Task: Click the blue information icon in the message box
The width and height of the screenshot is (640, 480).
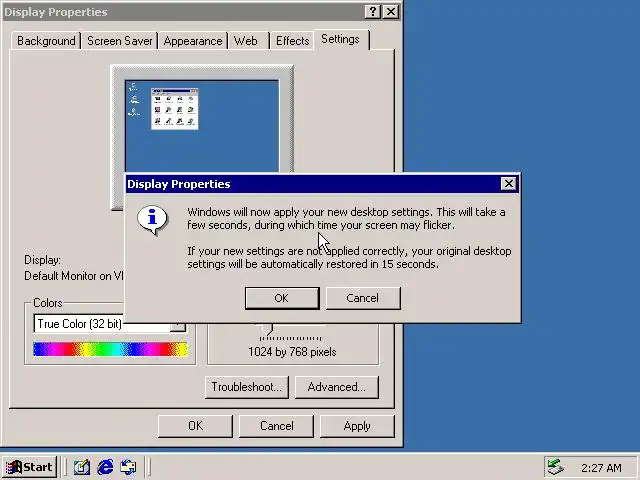Action: 152,220
